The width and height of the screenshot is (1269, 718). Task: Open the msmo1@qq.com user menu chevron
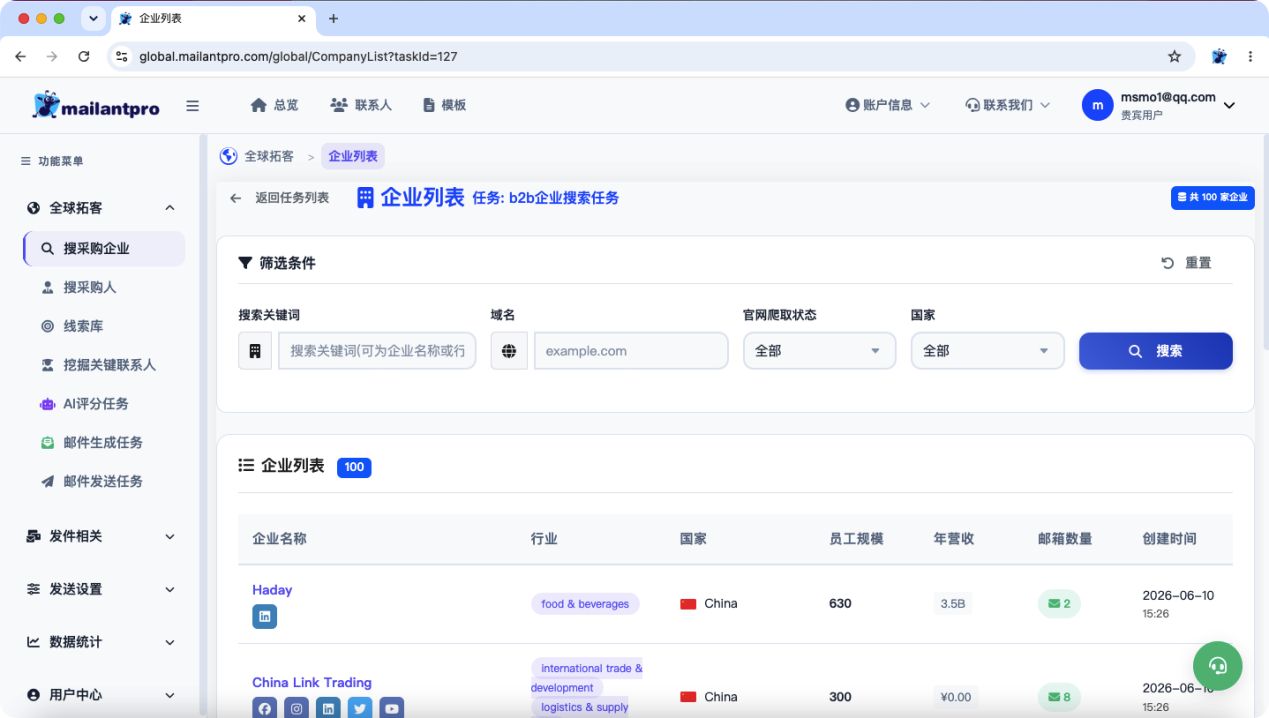(1230, 105)
